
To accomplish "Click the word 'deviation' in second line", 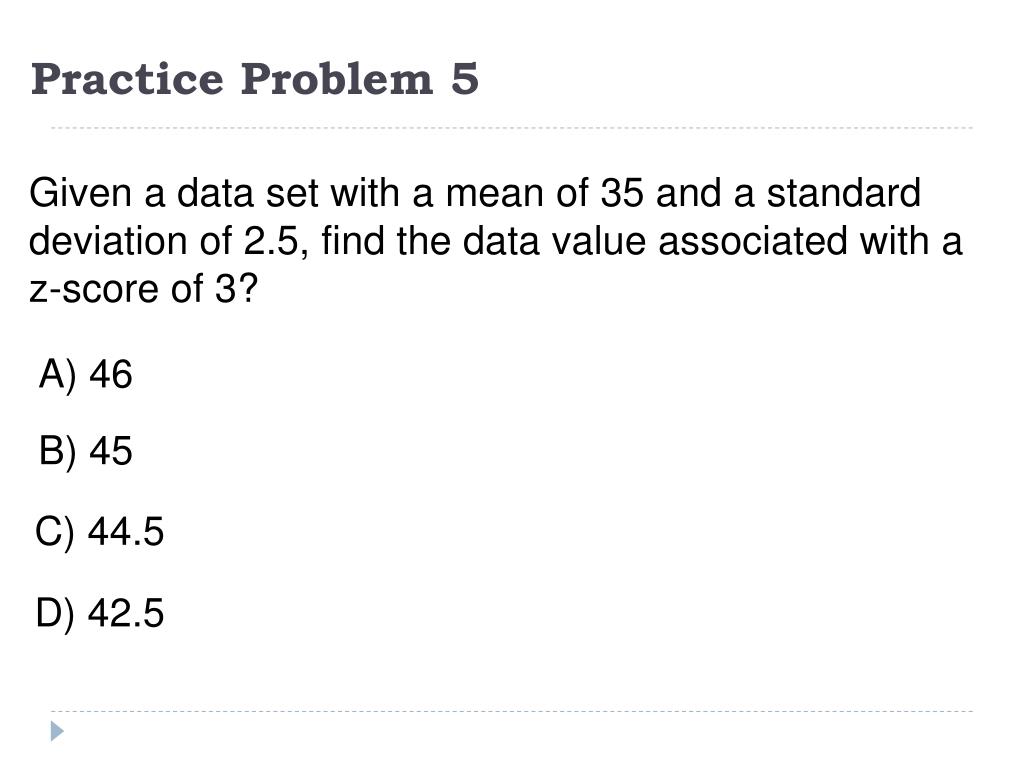I will (x=109, y=241).
